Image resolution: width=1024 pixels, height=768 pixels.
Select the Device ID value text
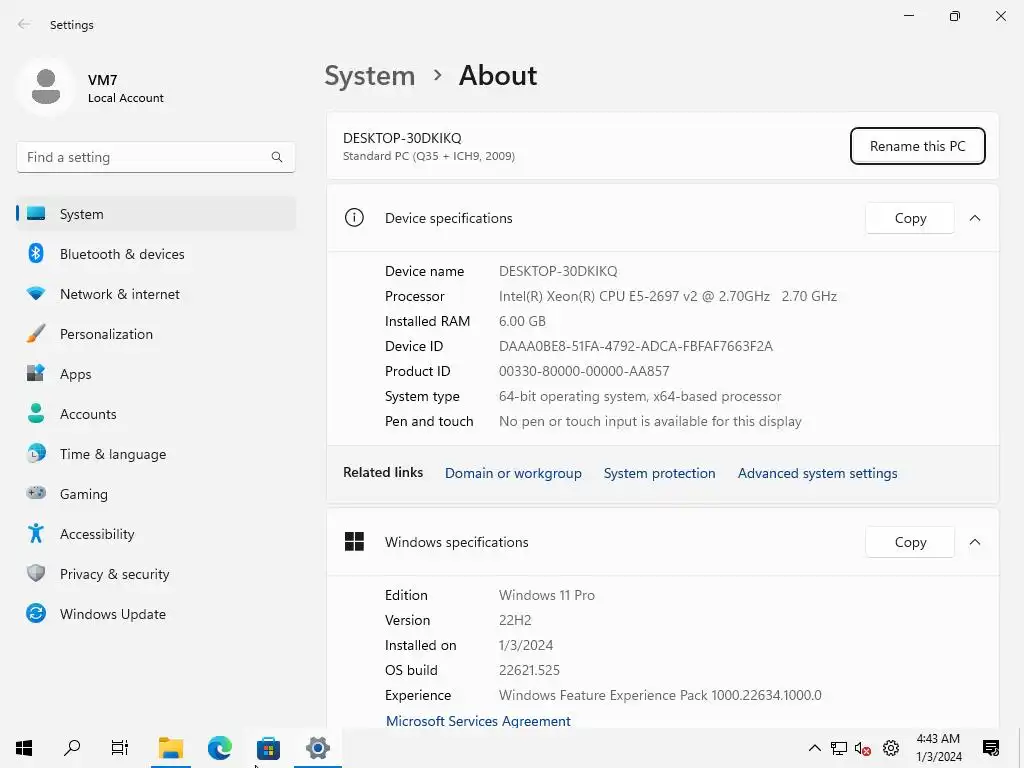(x=635, y=346)
